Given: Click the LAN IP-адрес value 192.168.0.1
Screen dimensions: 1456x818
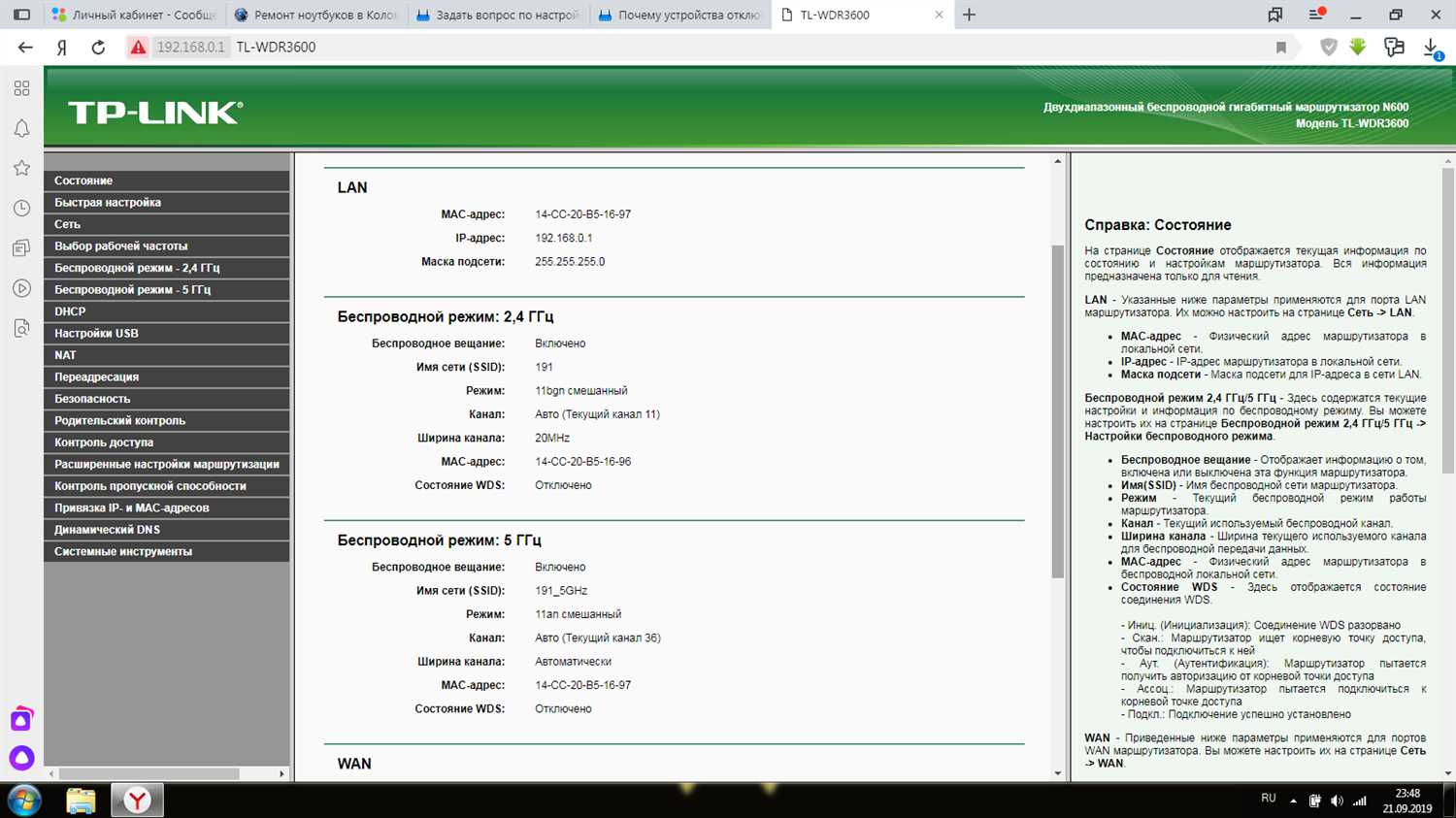Looking at the screenshot, I should (x=564, y=238).
